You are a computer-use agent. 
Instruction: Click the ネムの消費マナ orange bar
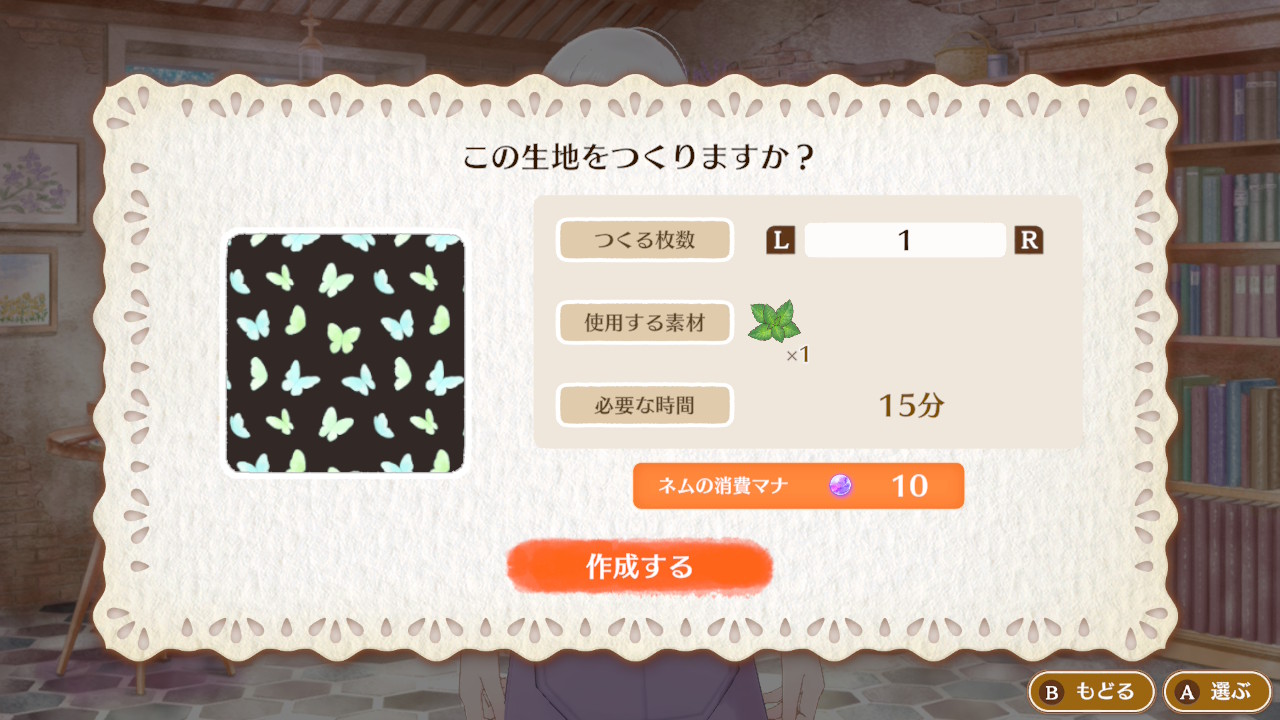point(798,486)
